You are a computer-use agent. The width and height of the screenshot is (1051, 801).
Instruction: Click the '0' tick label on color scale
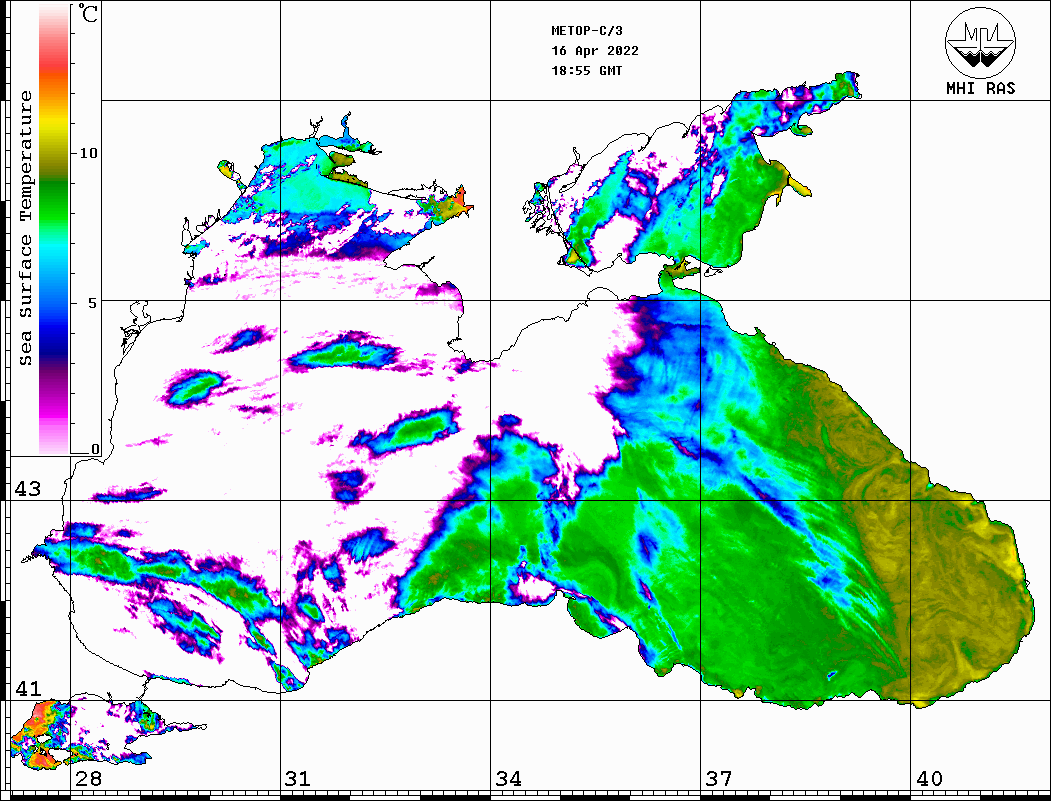95,449
